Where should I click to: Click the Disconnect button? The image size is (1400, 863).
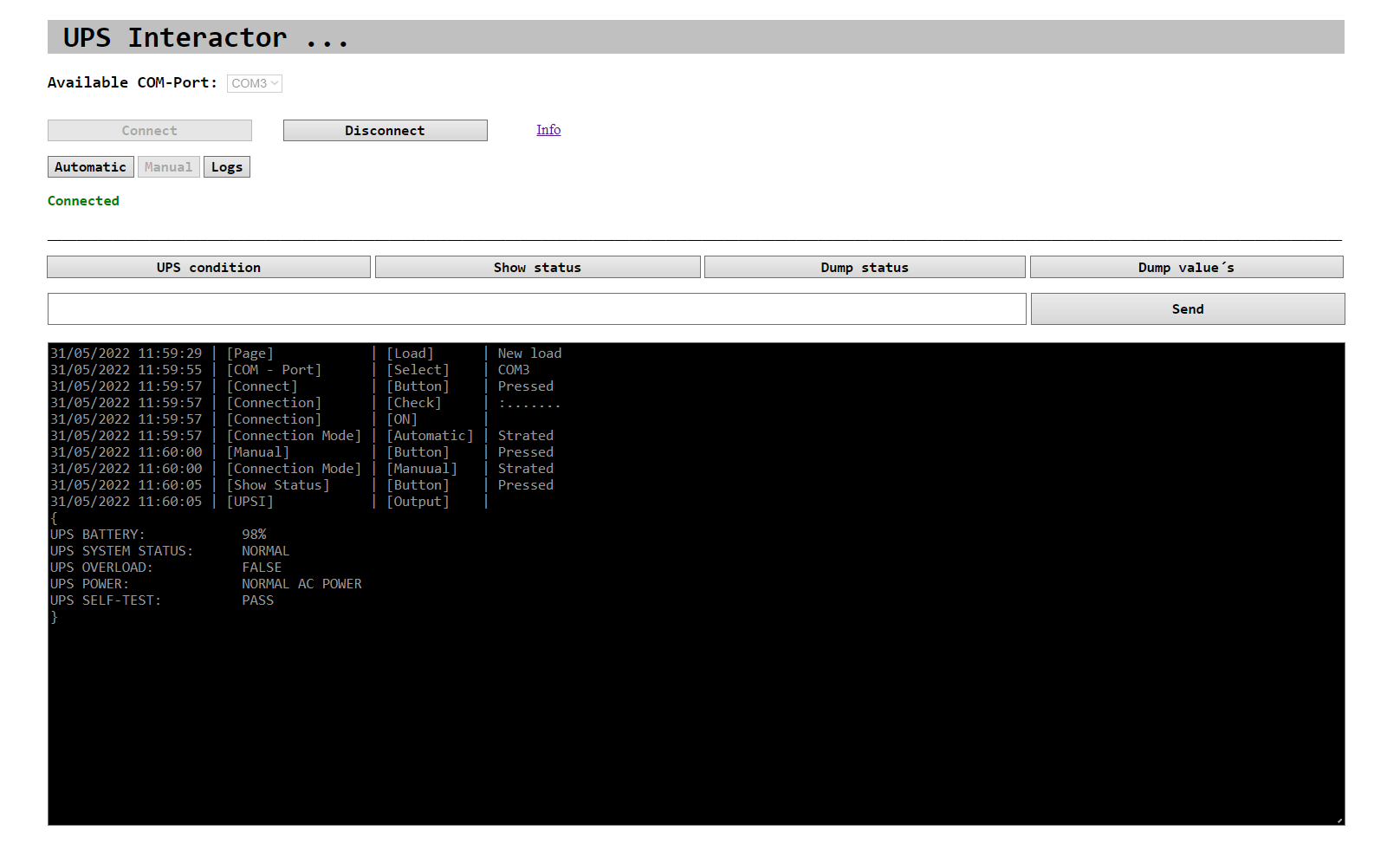[385, 131]
